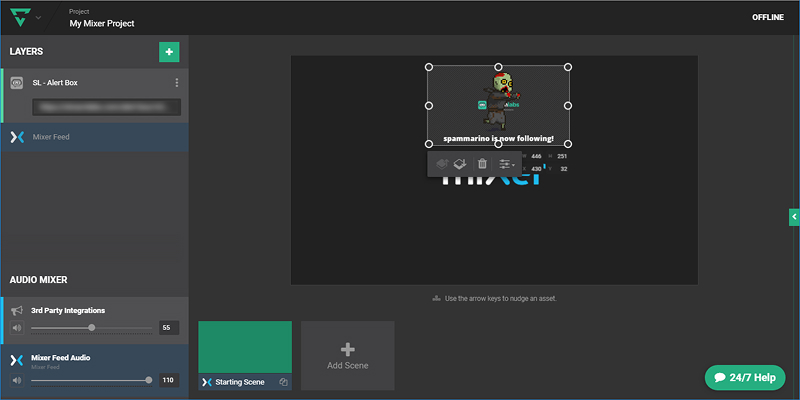The height and width of the screenshot is (400, 800).
Task: Click the Add Scene button
Action: click(x=347, y=356)
